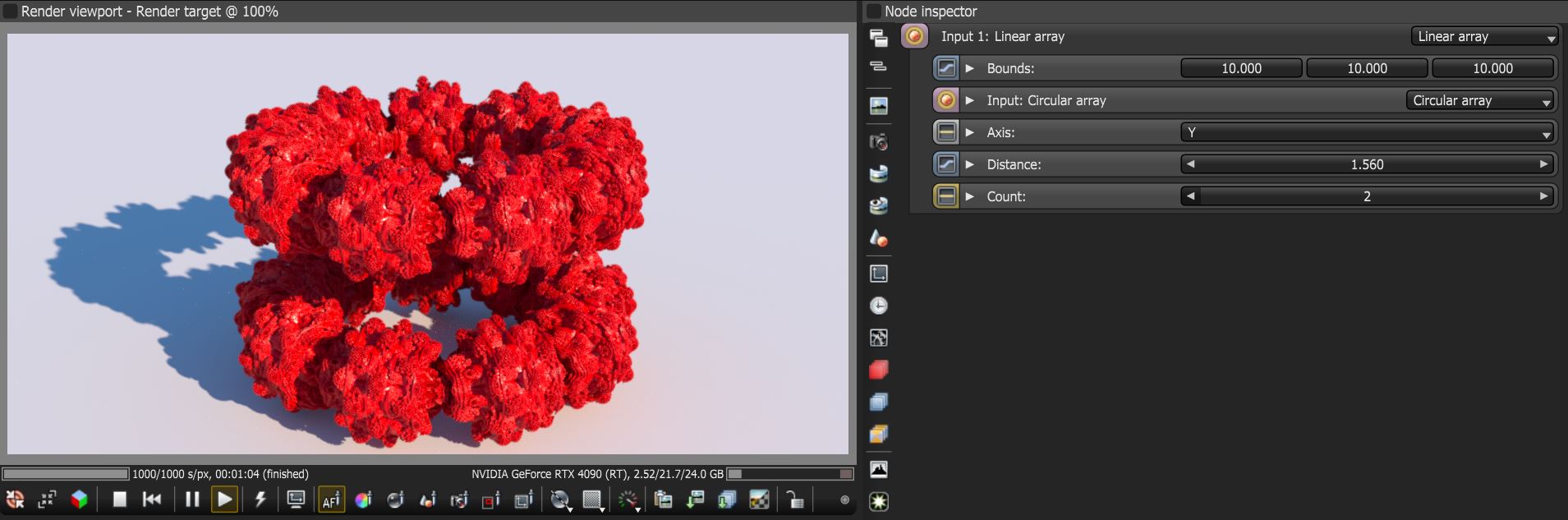Open the camera settings icon in inspector sidebar

pyautogui.click(x=879, y=141)
